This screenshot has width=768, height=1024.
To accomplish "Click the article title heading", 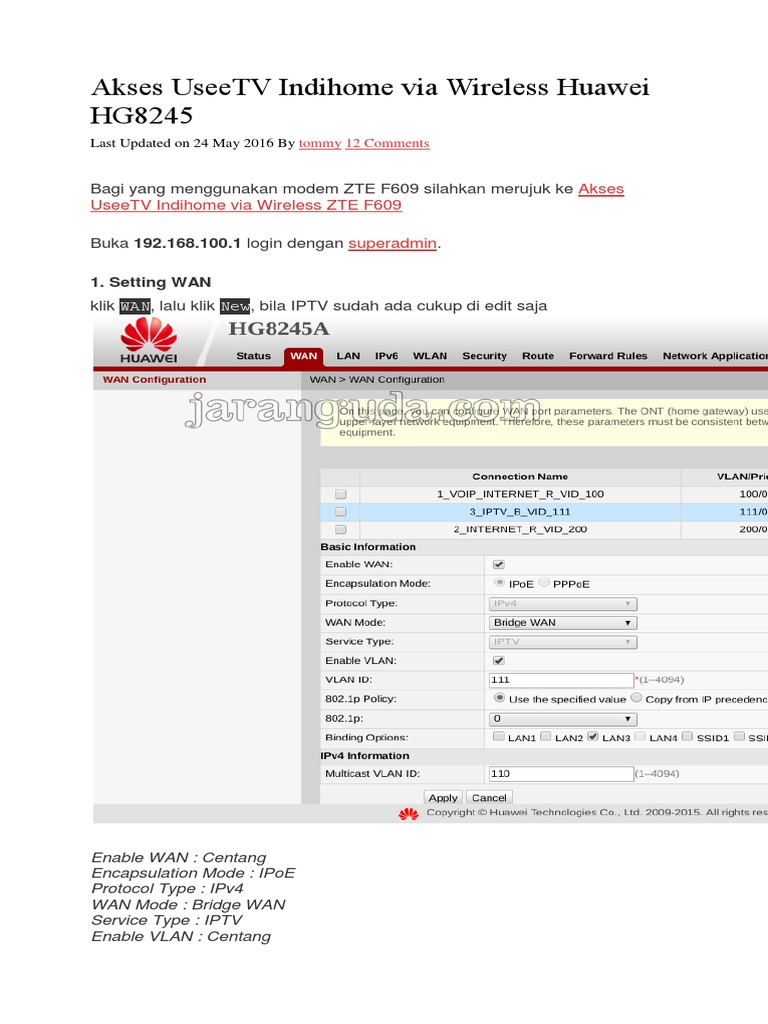I will click(370, 101).
